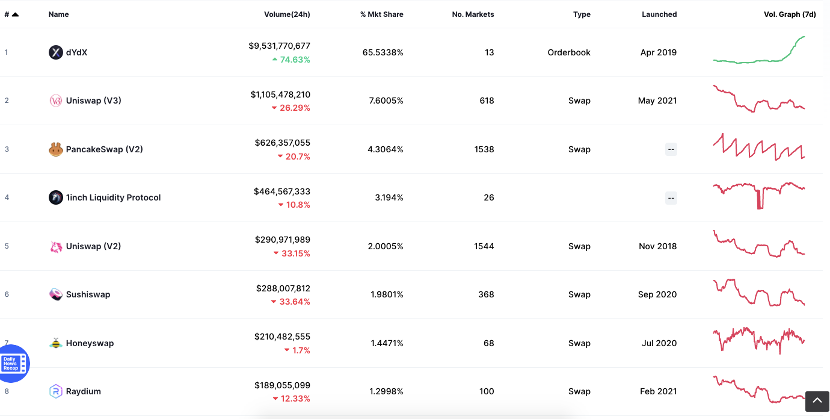The image size is (830, 420).
Task: Open the Daily News Recap floating button
Action: pyautogui.click(x=13, y=363)
